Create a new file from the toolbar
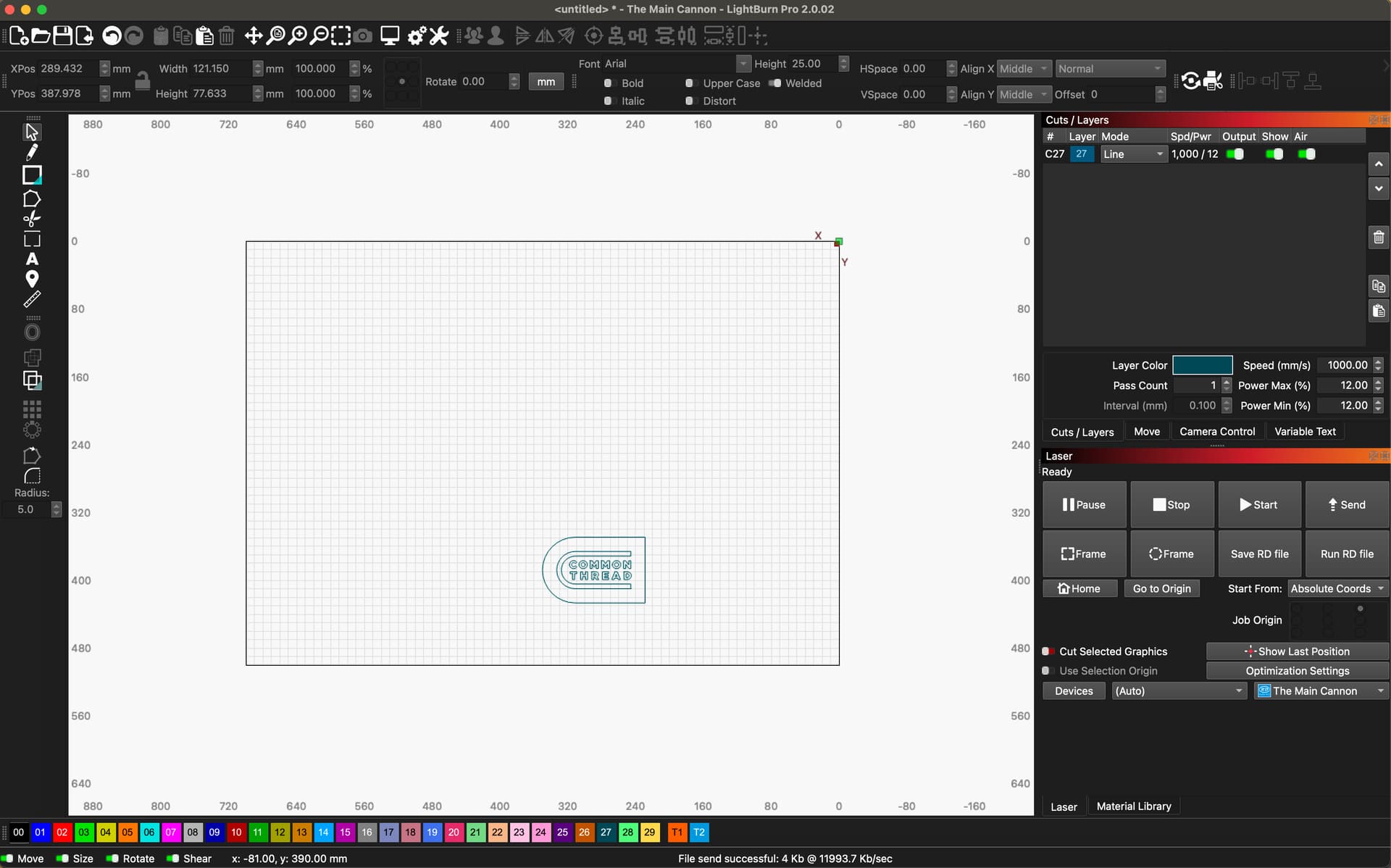This screenshot has width=1391, height=868. [x=19, y=36]
